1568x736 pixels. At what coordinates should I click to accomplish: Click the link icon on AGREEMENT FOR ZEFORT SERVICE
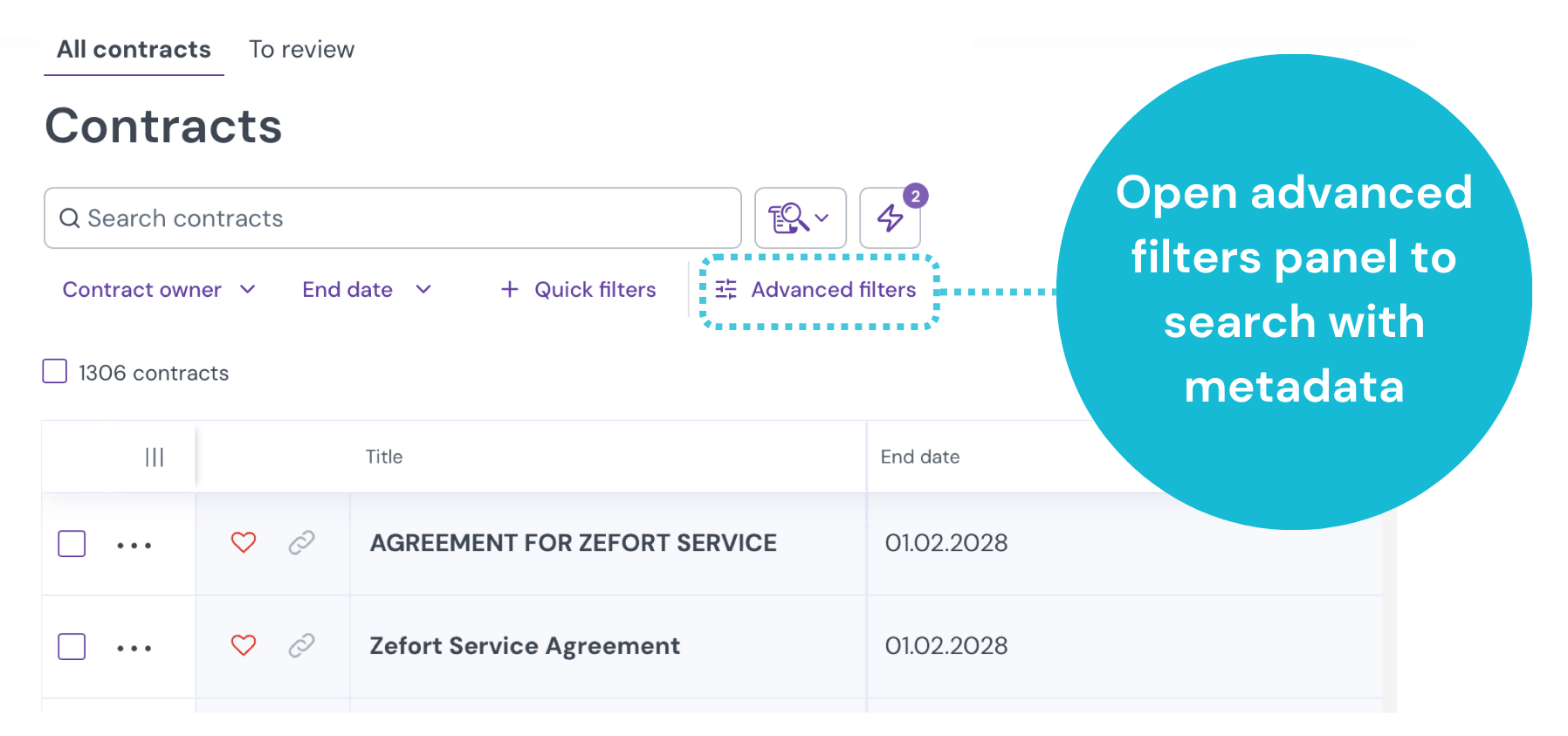tap(300, 543)
